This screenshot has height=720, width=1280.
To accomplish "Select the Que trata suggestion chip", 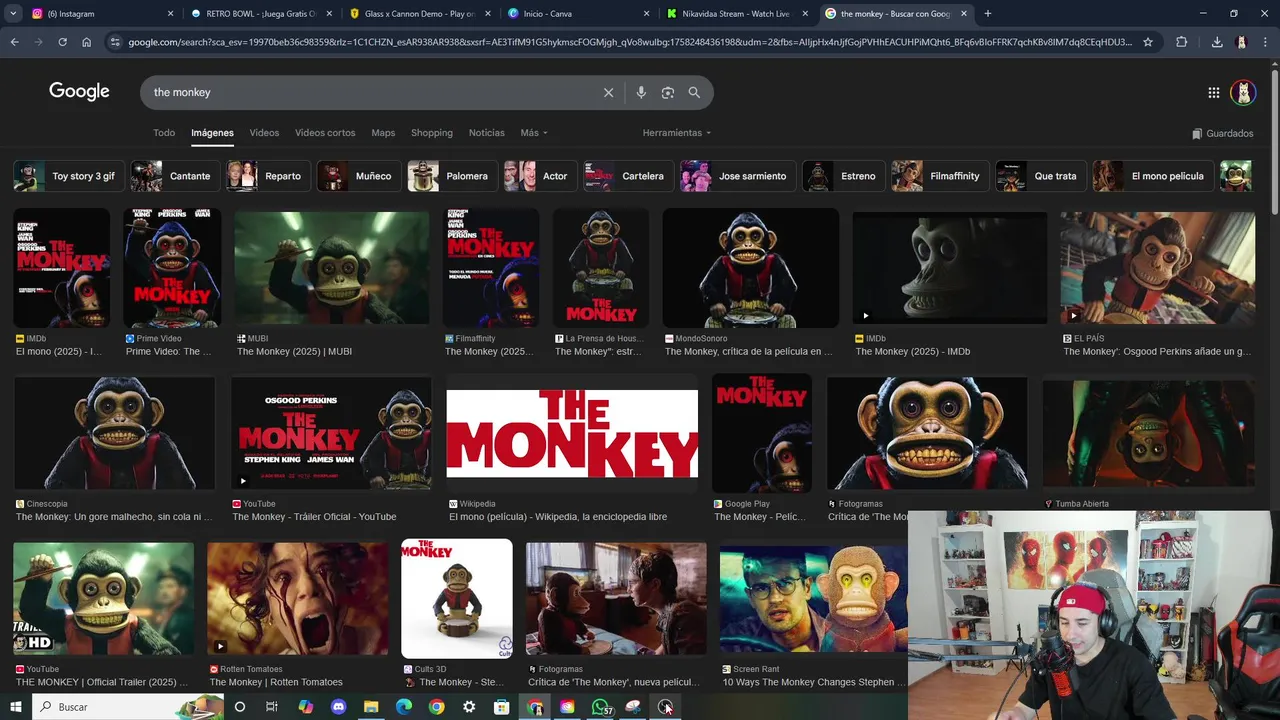I will 1041,176.
